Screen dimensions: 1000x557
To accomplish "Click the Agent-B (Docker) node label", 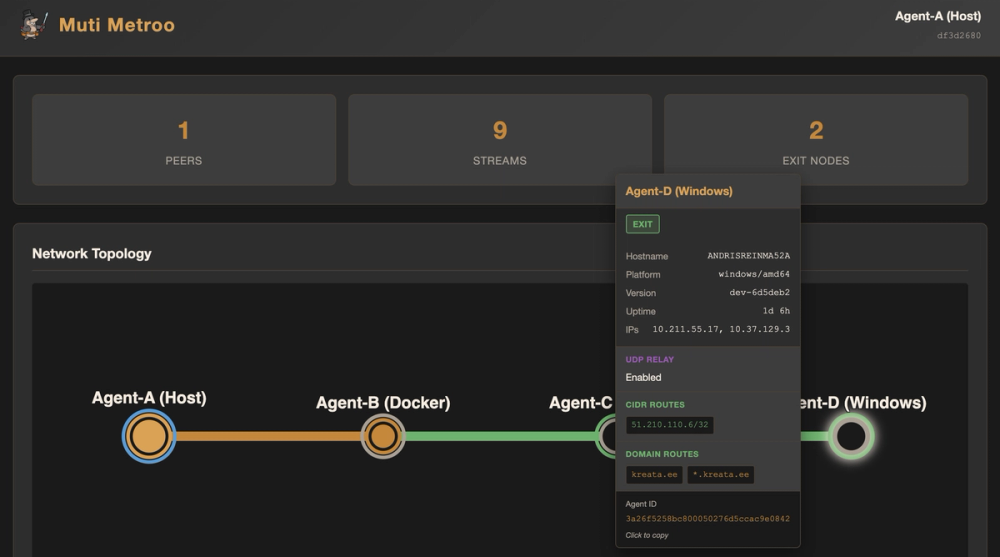I will [383, 403].
